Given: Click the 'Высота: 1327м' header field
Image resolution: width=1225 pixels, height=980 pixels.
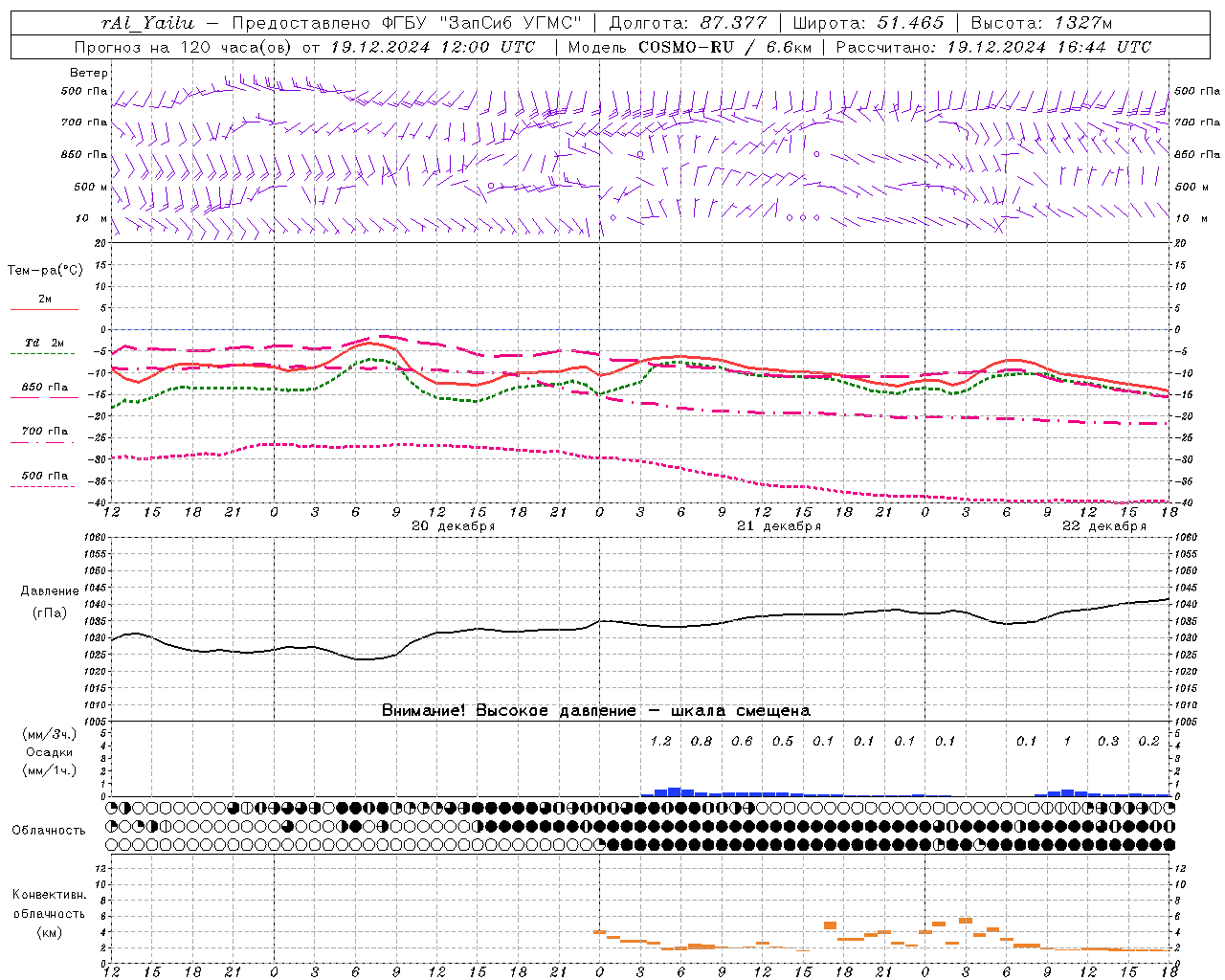Looking at the screenshot, I should pyautogui.click(x=1041, y=23).
